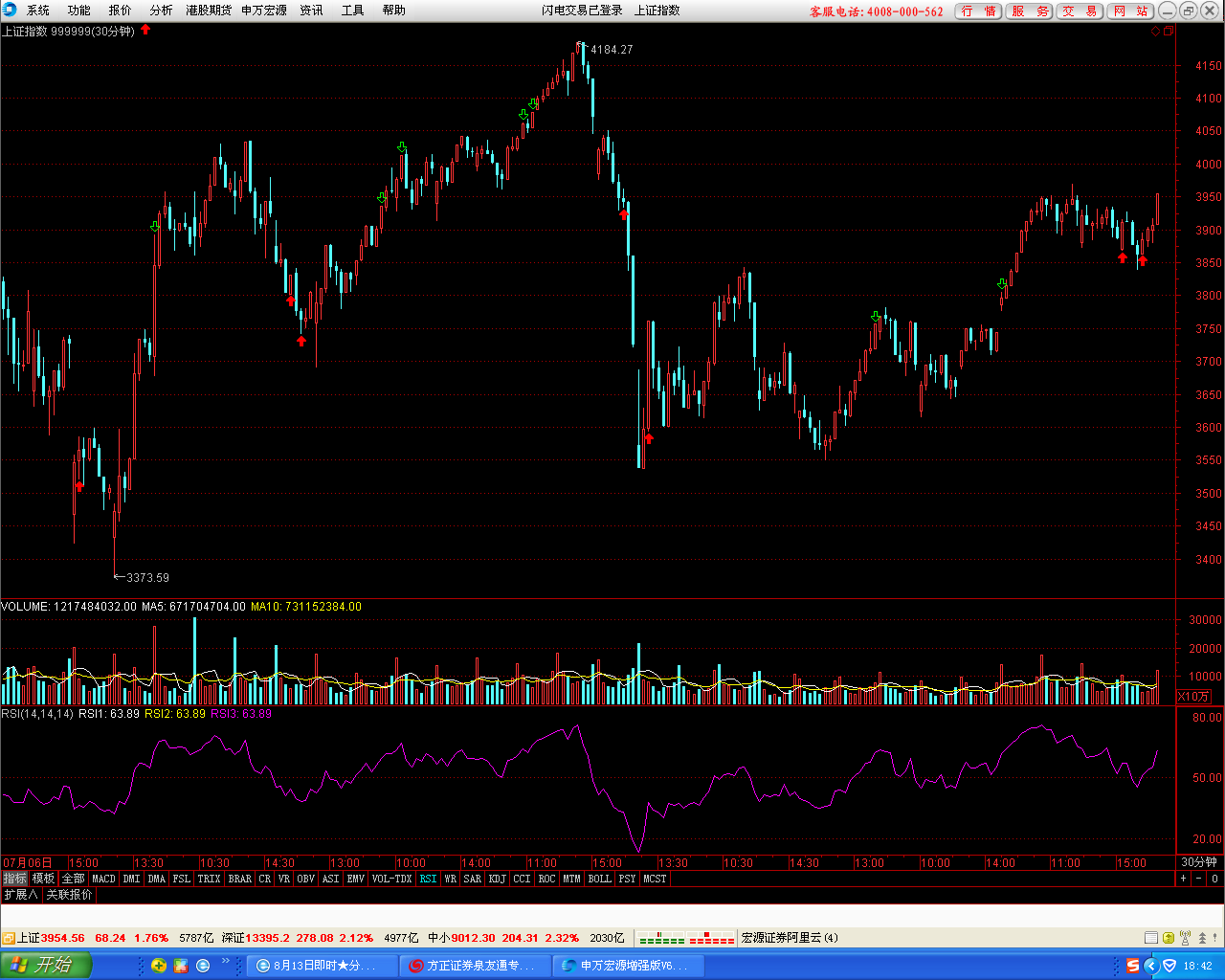Image resolution: width=1225 pixels, height=980 pixels.
Task: Switch to the KDJ indicator
Action: 498,879
